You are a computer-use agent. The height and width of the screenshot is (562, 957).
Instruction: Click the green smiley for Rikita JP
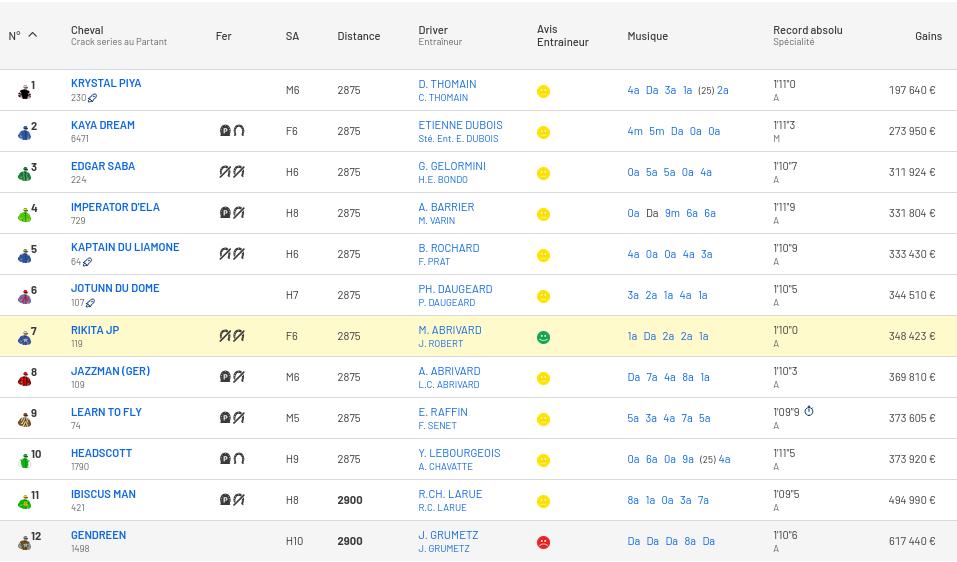coord(543,337)
